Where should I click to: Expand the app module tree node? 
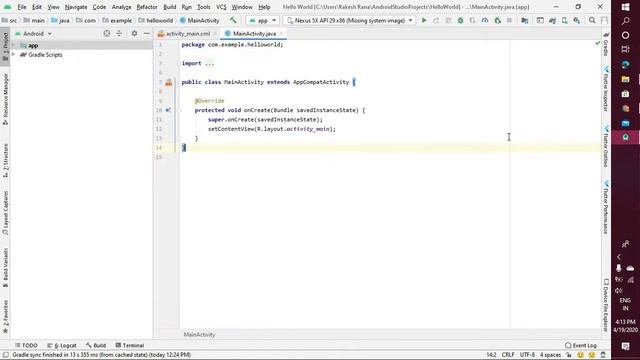pyautogui.click(x=14, y=45)
